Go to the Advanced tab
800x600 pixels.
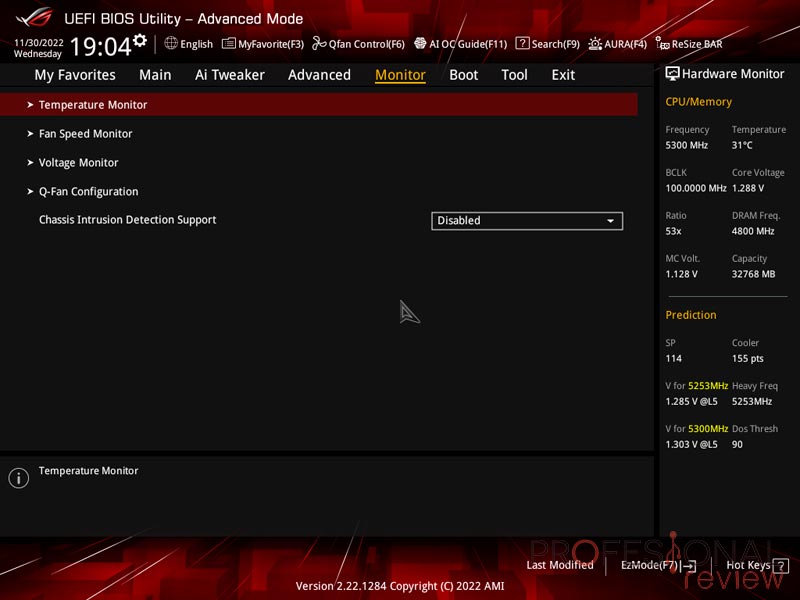pyautogui.click(x=319, y=75)
